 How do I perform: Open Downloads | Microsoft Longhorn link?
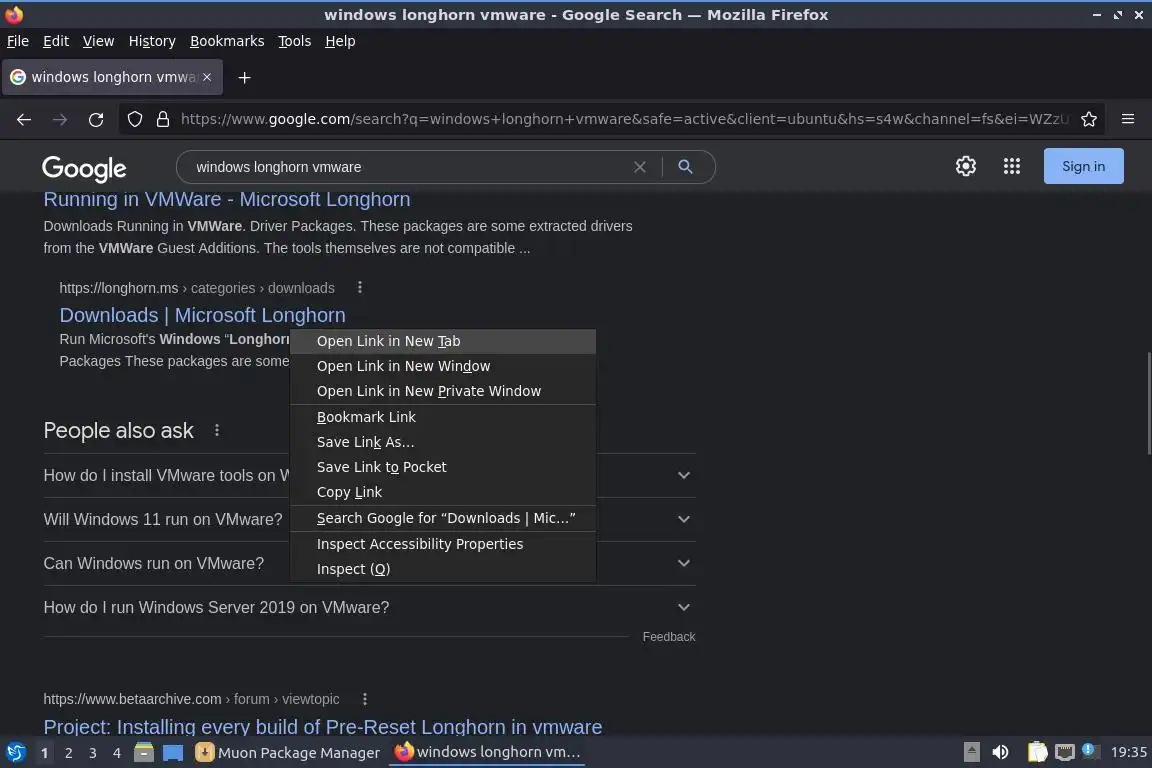click(202, 315)
